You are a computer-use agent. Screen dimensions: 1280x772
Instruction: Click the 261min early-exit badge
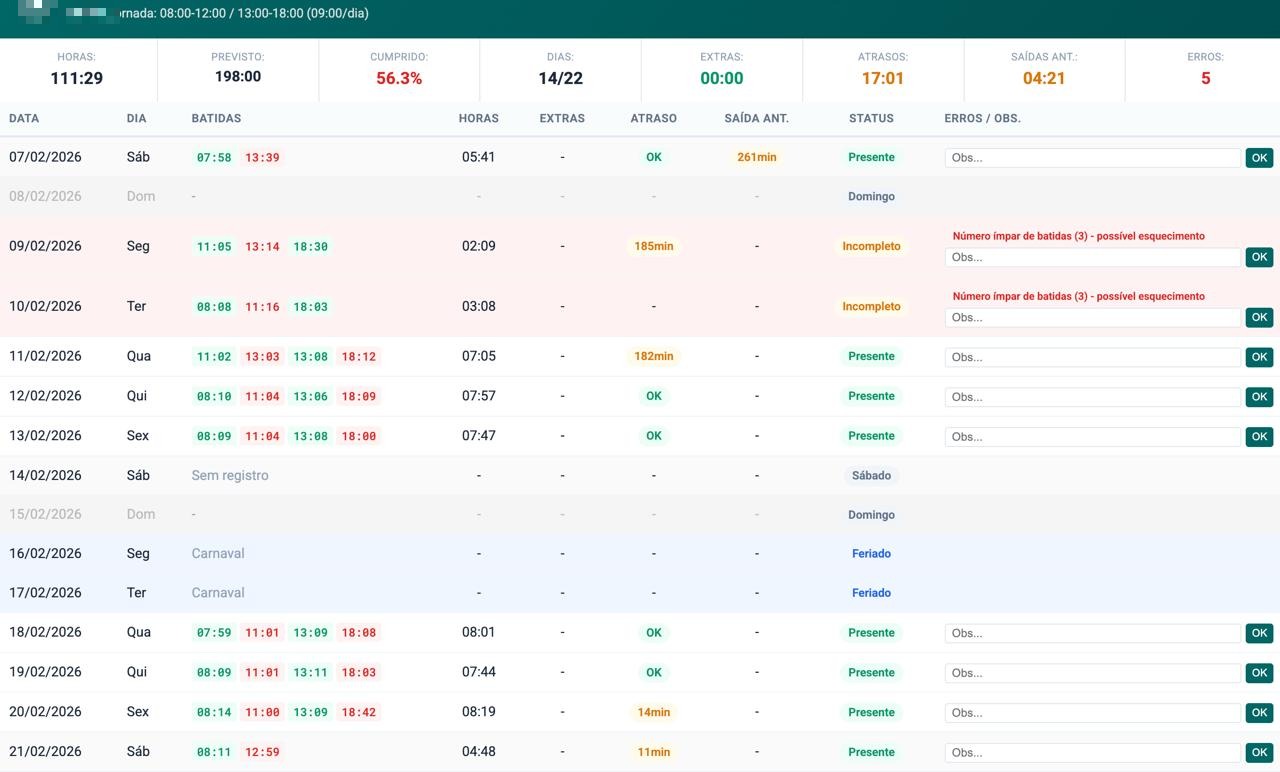[757, 157]
